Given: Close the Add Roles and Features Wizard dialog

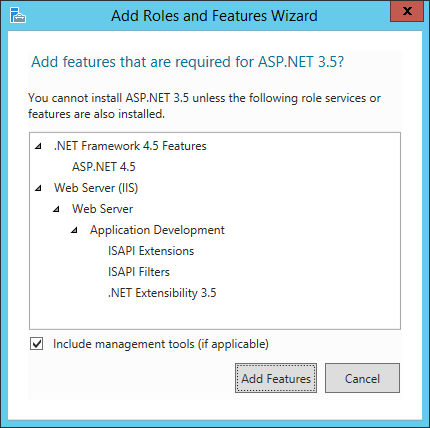Looking at the screenshot, I should tap(407, 11).
